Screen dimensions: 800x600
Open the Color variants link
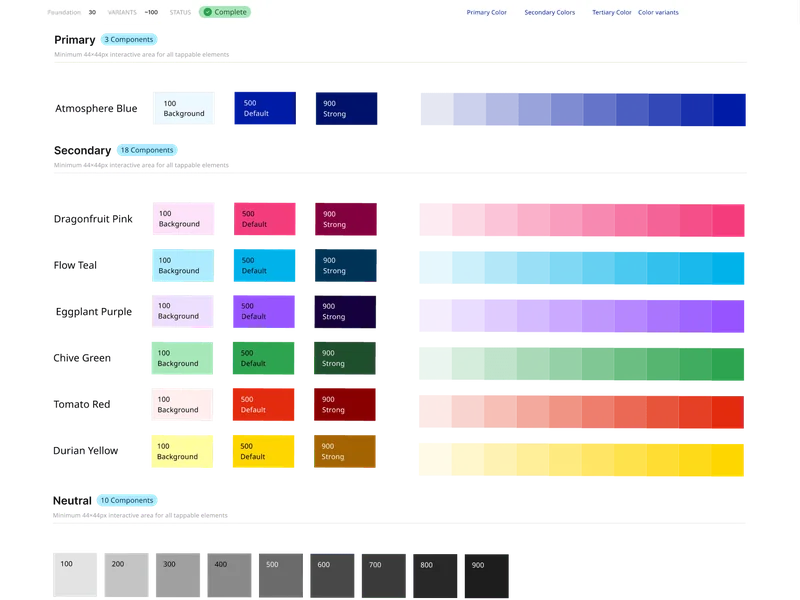tap(658, 12)
